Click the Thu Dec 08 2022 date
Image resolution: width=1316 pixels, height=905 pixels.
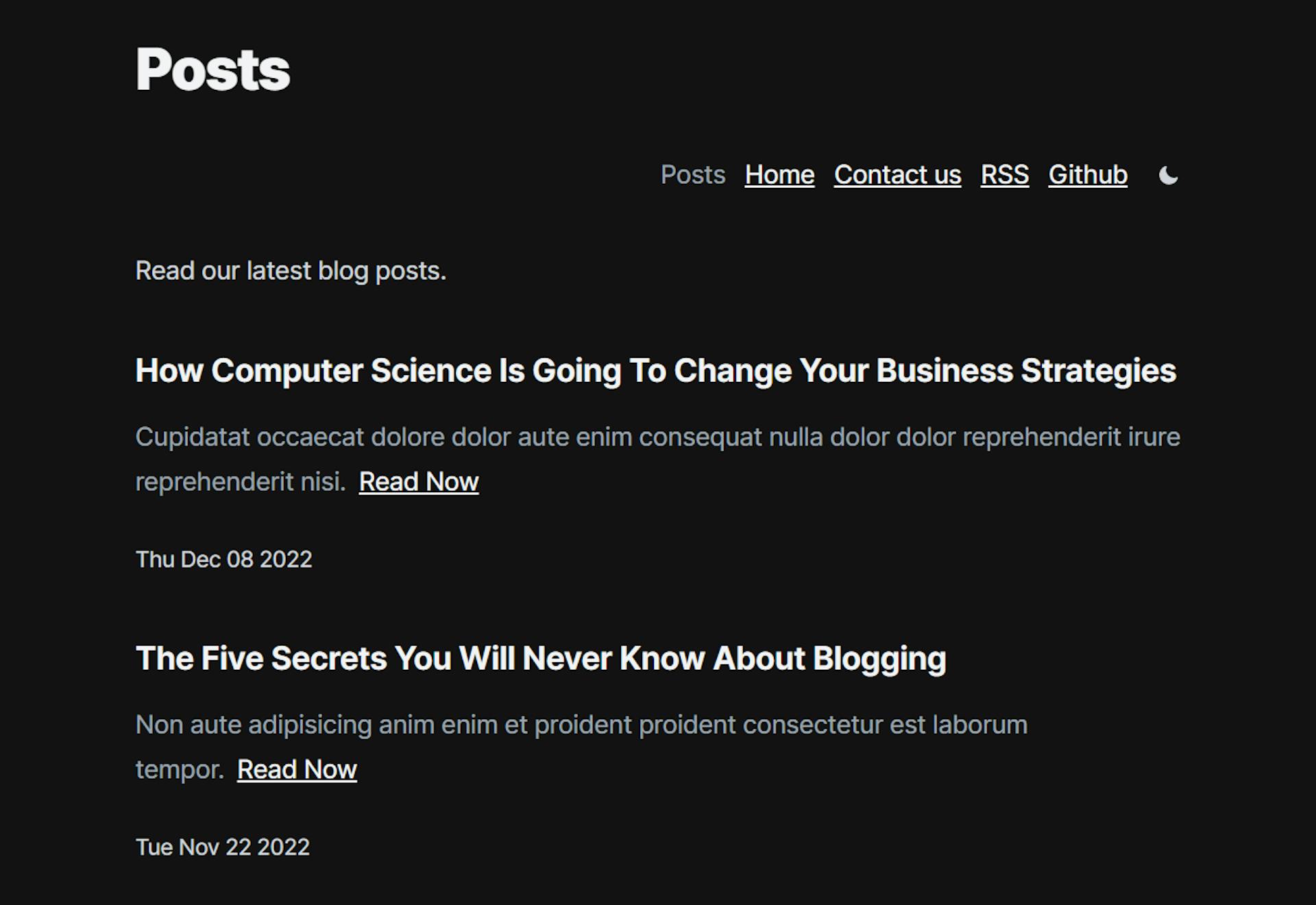pyautogui.click(x=224, y=559)
